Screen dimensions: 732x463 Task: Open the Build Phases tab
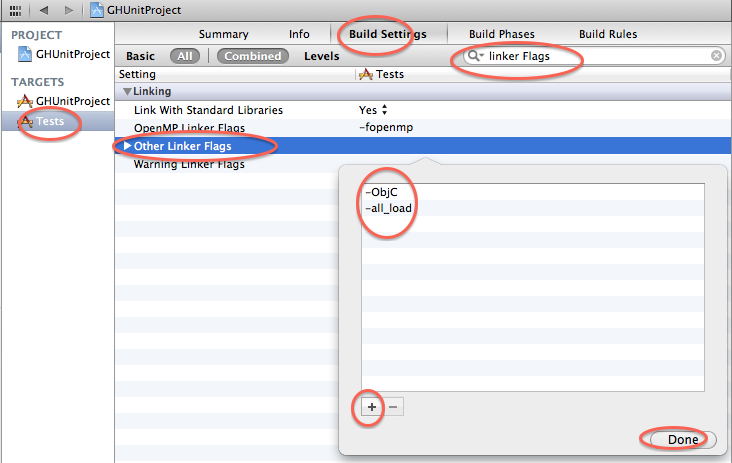coord(502,34)
